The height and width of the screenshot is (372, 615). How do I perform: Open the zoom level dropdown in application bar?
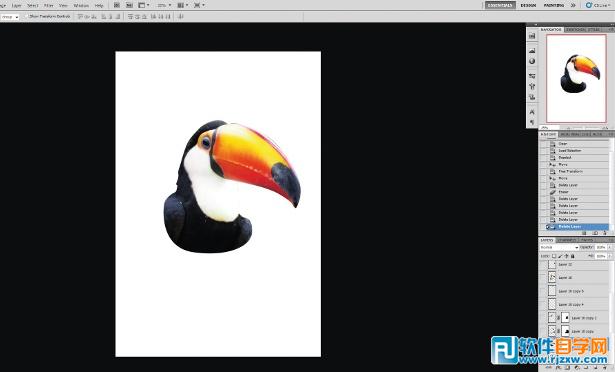(164, 5)
